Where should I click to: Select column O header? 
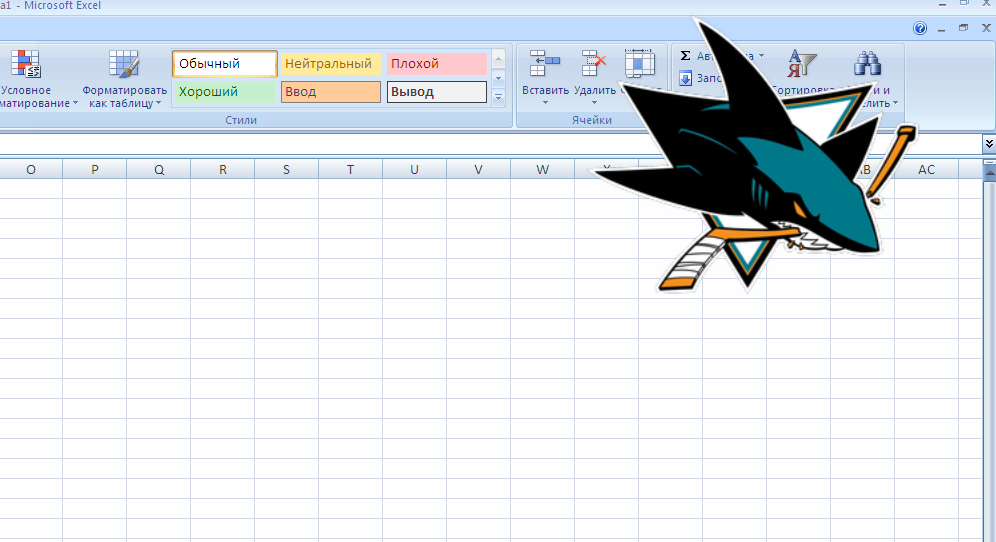[31, 170]
